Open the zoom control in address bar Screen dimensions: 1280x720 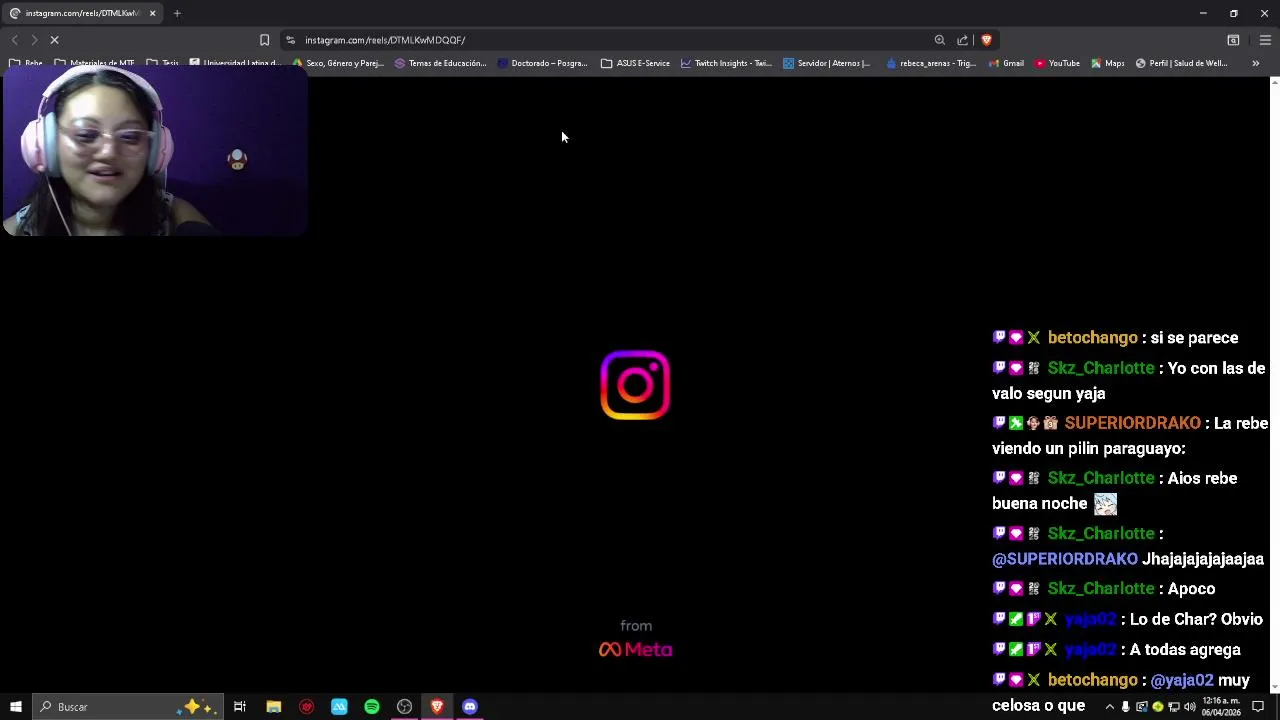(x=939, y=40)
